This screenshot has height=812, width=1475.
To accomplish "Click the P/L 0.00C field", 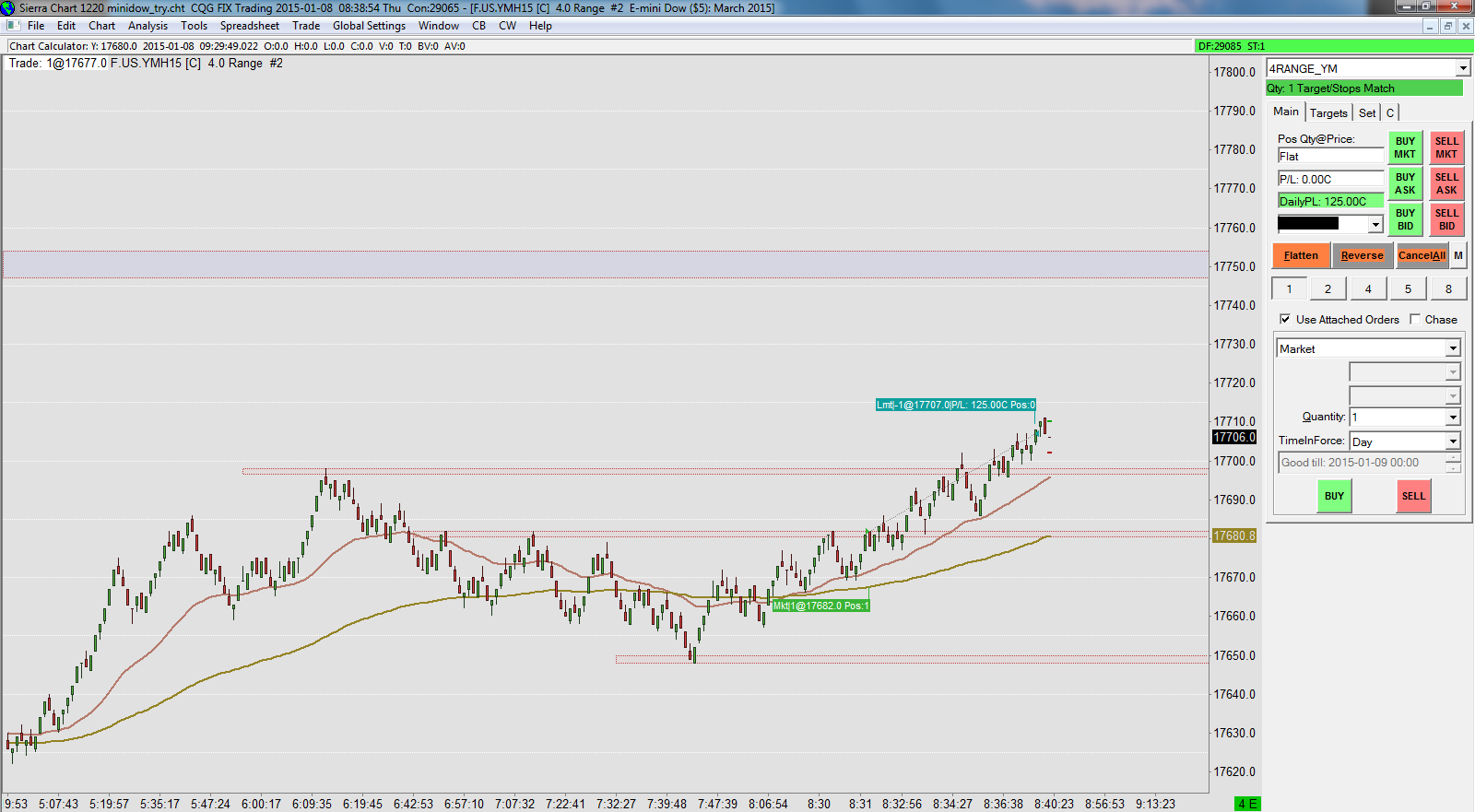I will (x=1330, y=180).
